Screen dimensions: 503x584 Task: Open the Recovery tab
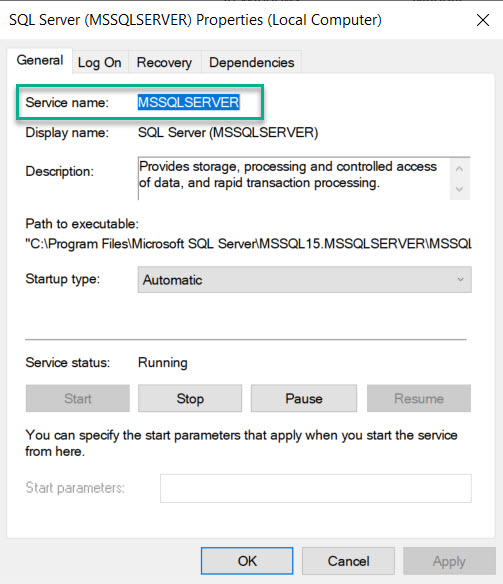(164, 63)
